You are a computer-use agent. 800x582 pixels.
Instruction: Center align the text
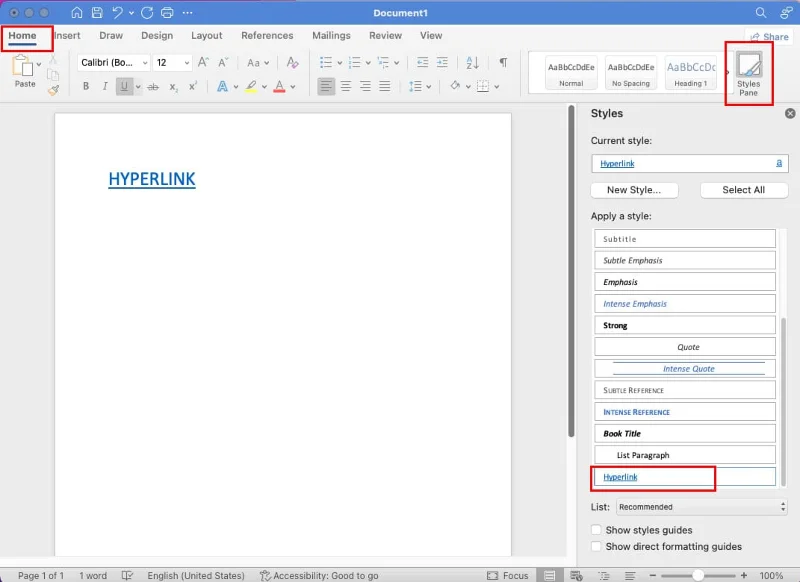(x=345, y=86)
